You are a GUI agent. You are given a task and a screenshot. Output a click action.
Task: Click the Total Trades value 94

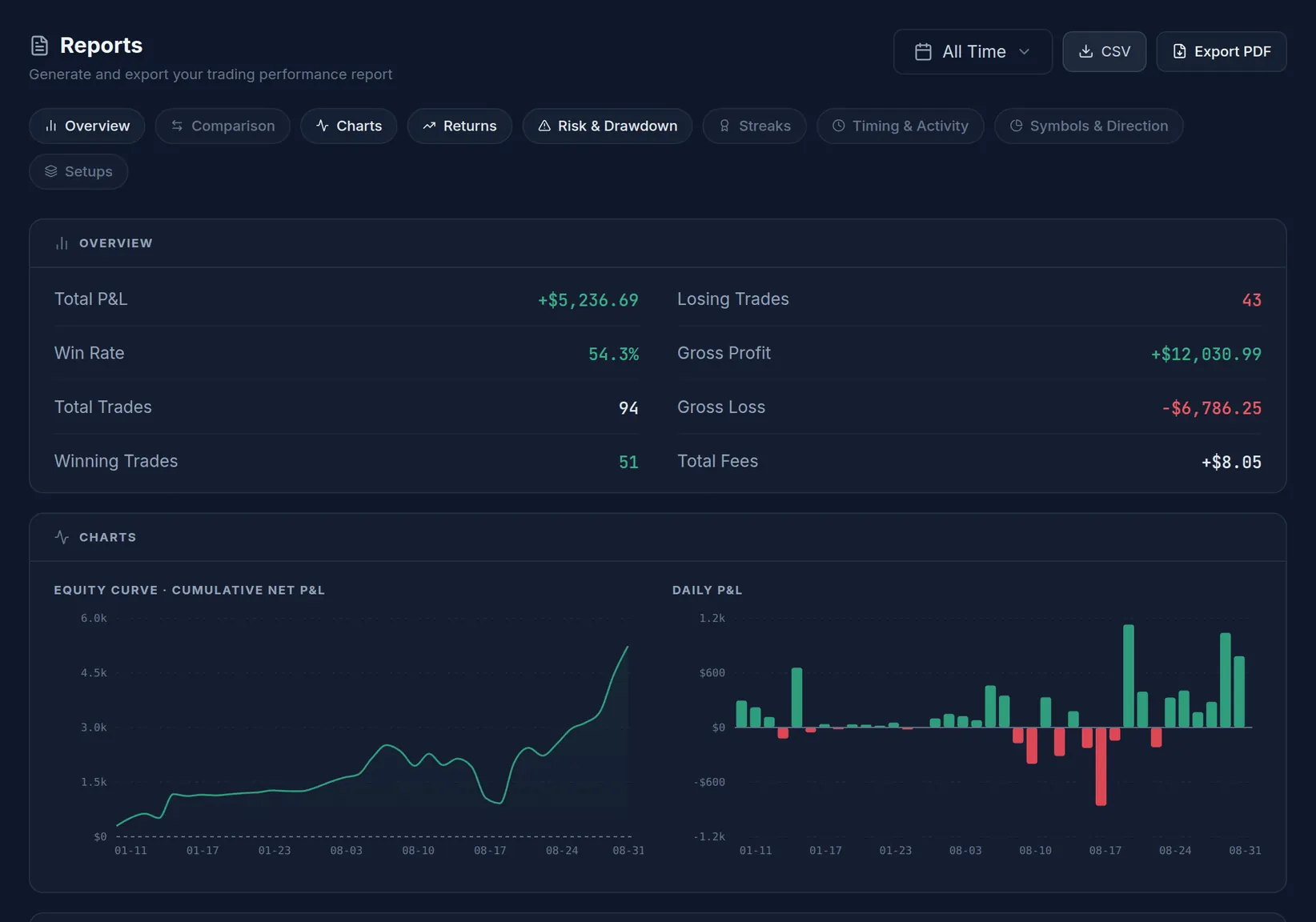628,408
